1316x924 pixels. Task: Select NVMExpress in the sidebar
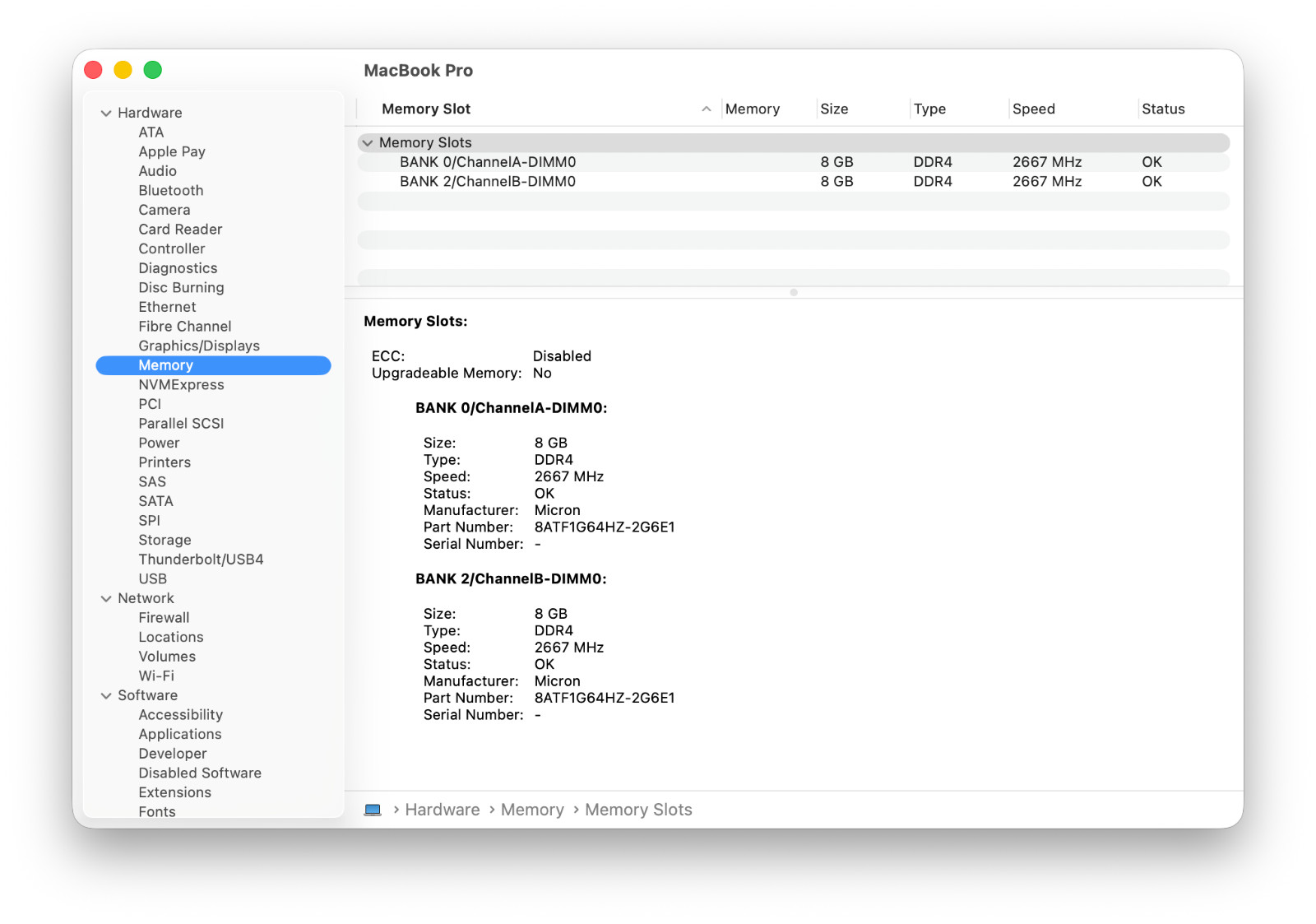point(181,384)
